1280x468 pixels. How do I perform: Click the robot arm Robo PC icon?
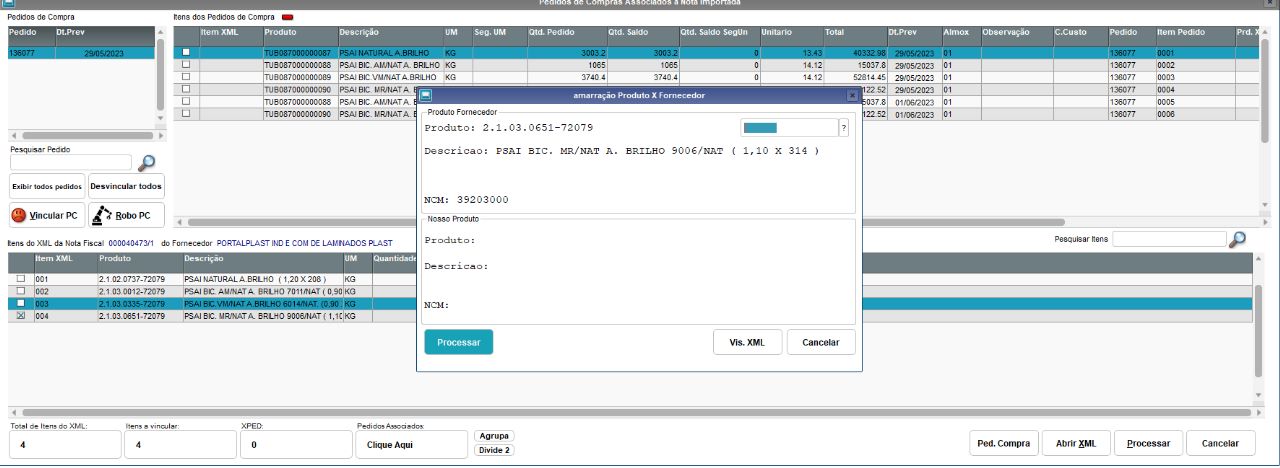(x=100, y=215)
